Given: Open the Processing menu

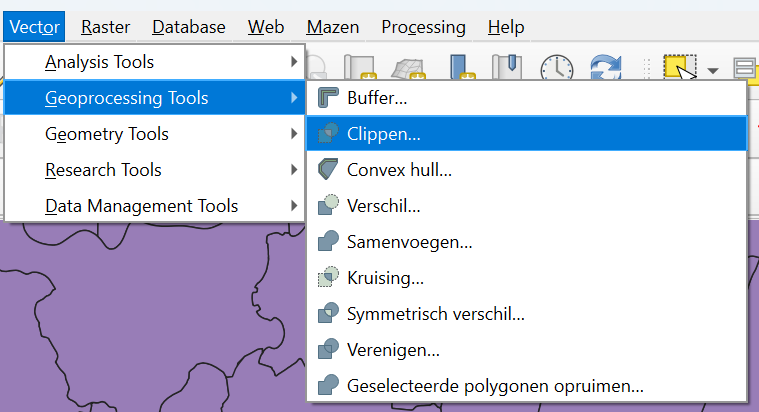Looking at the screenshot, I should (x=423, y=27).
